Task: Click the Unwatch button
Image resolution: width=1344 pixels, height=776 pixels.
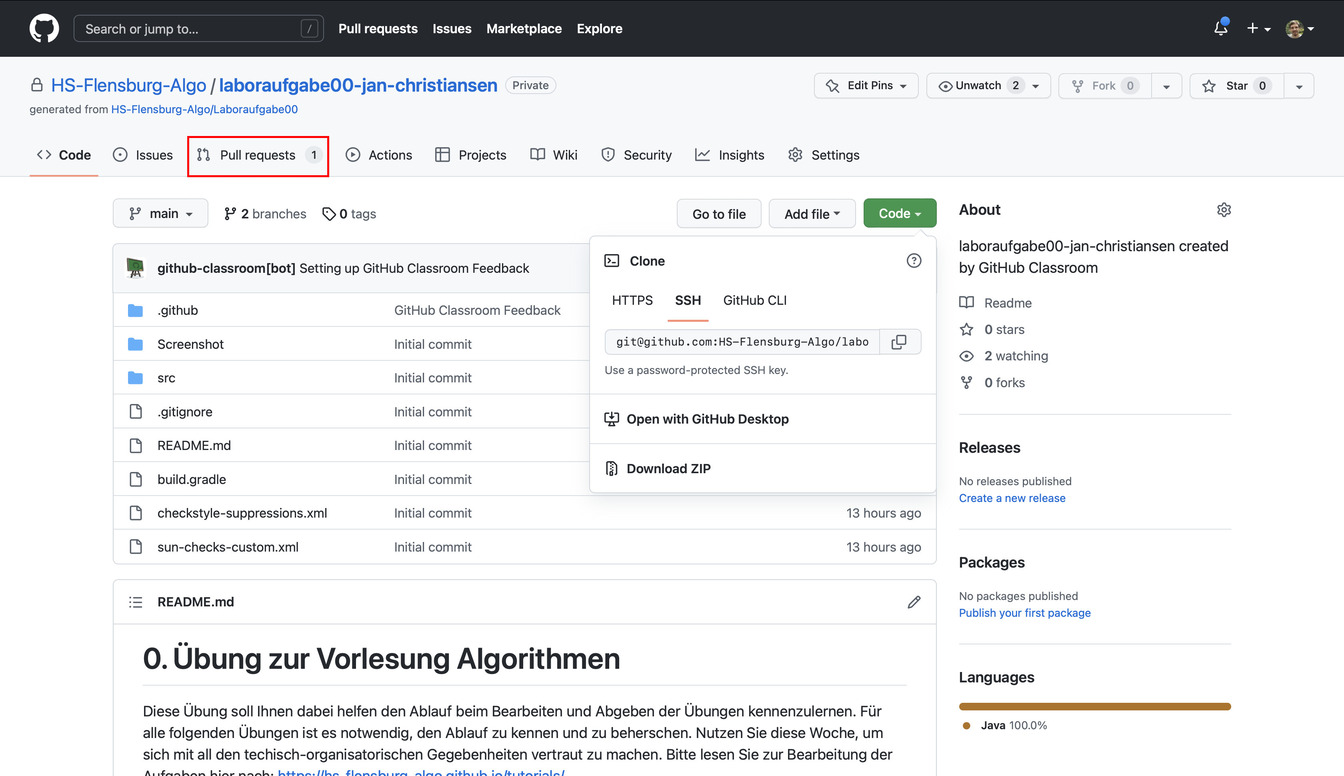Action: click(x=977, y=86)
